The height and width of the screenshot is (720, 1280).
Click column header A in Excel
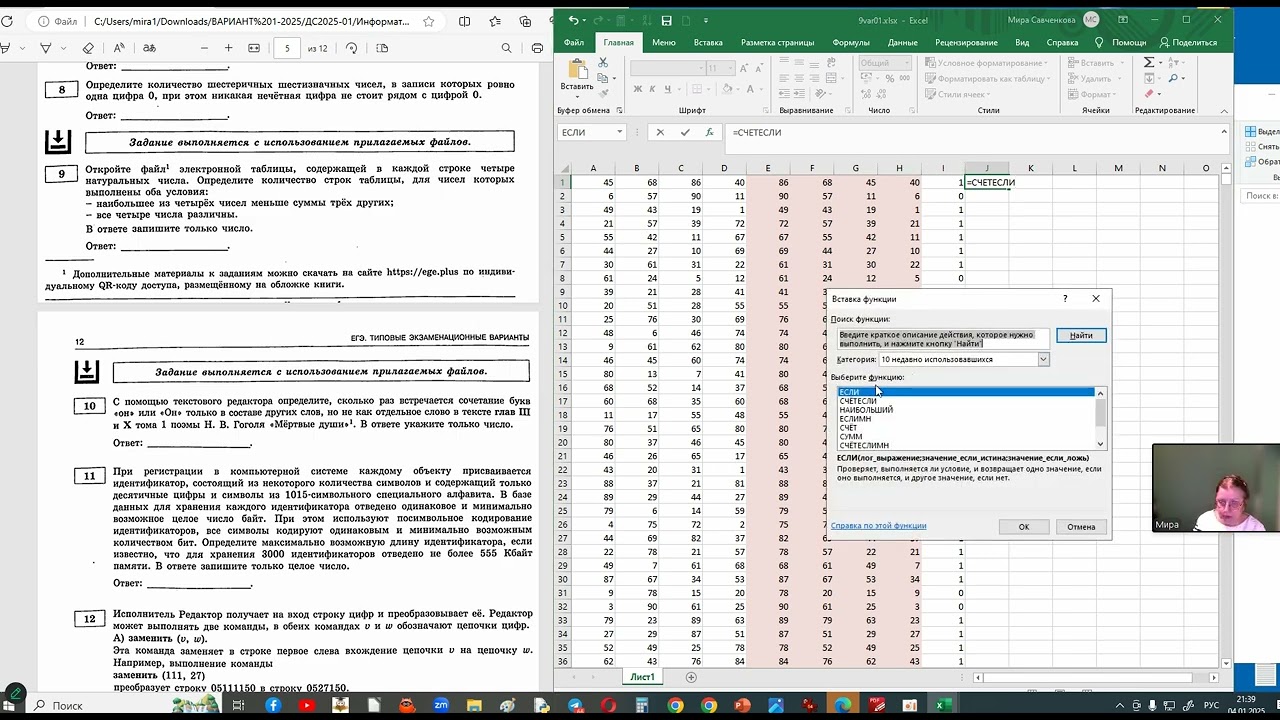593,168
